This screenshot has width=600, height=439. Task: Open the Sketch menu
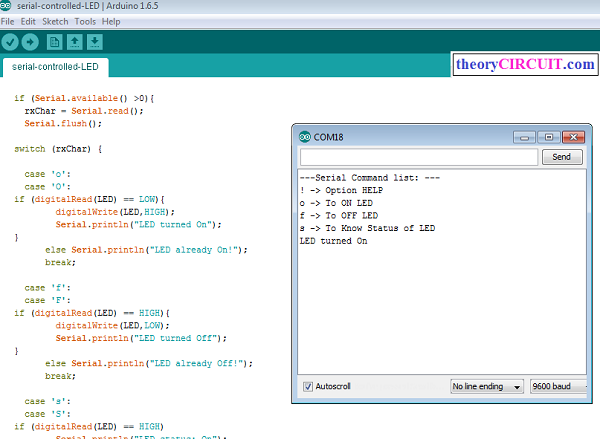[x=55, y=22]
